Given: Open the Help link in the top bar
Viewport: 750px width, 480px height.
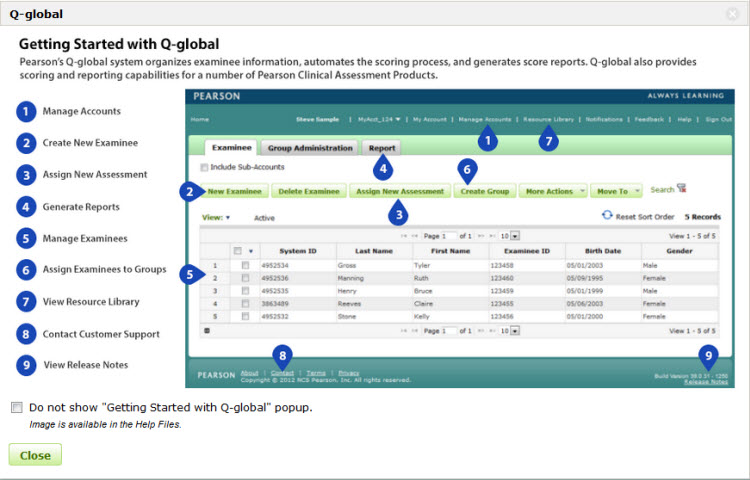Looking at the screenshot, I should click(x=684, y=120).
